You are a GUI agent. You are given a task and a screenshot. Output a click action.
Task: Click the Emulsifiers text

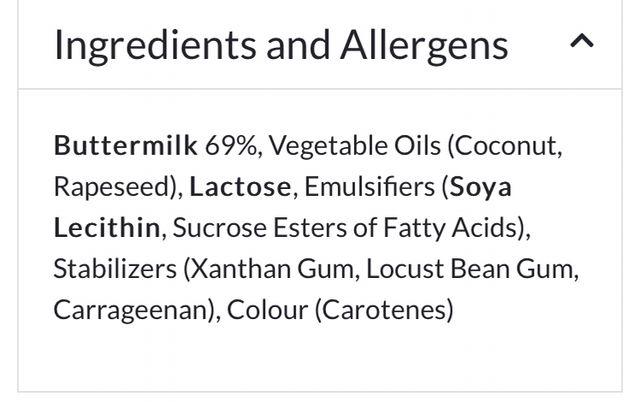click(370, 187)
